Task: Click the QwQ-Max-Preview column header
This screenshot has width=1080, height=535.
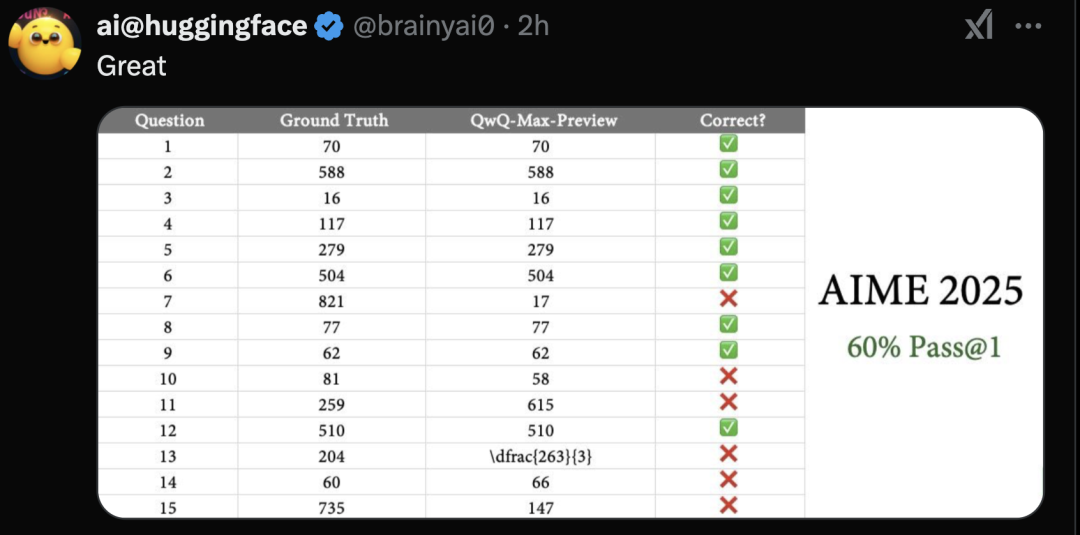Action: 543,120
